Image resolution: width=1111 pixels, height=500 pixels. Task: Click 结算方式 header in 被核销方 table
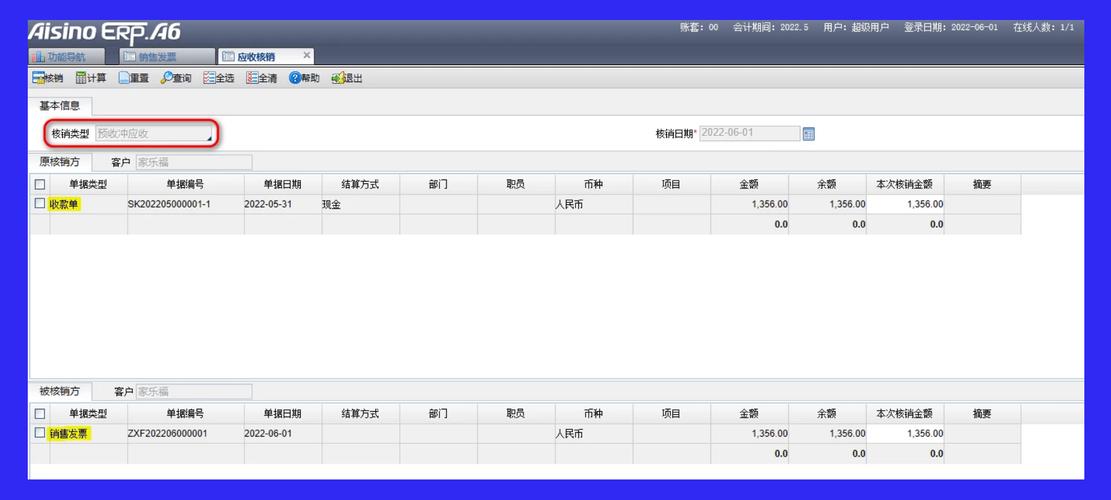point(361,414)
